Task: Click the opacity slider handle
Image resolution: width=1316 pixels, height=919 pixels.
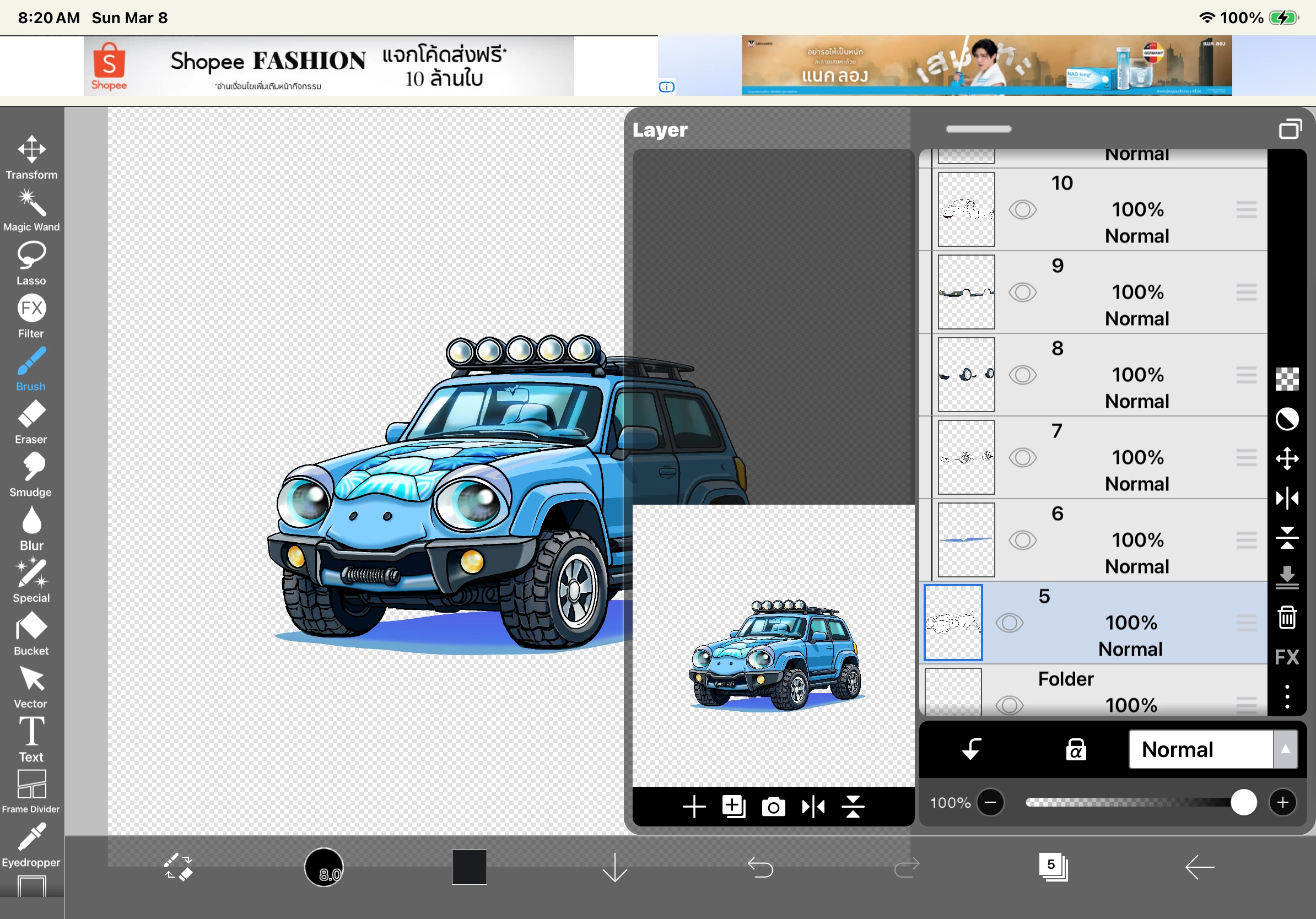Action: click(x=1243, y=802)
